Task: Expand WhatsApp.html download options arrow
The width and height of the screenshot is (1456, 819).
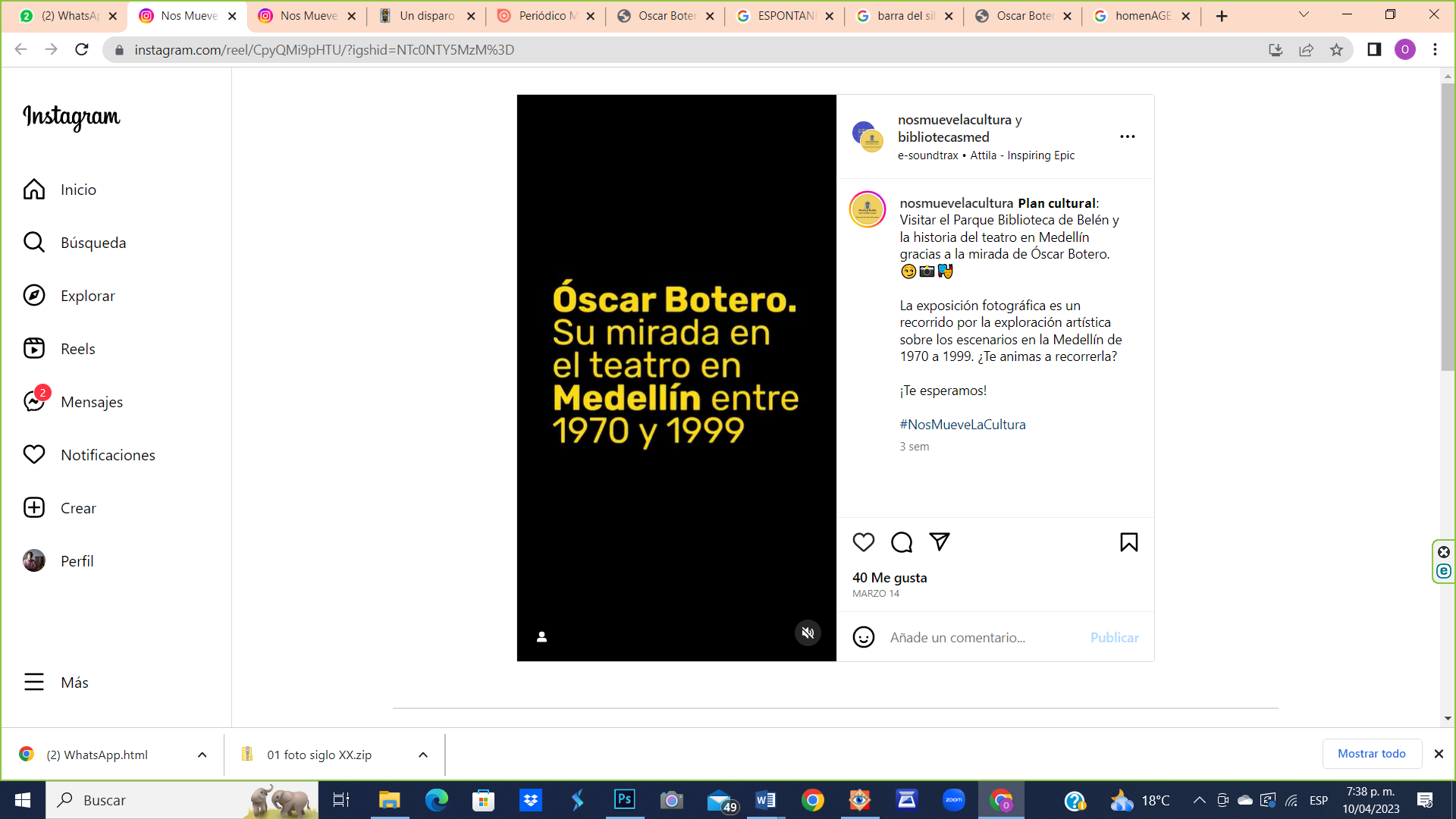Action: tap(202, 755)
